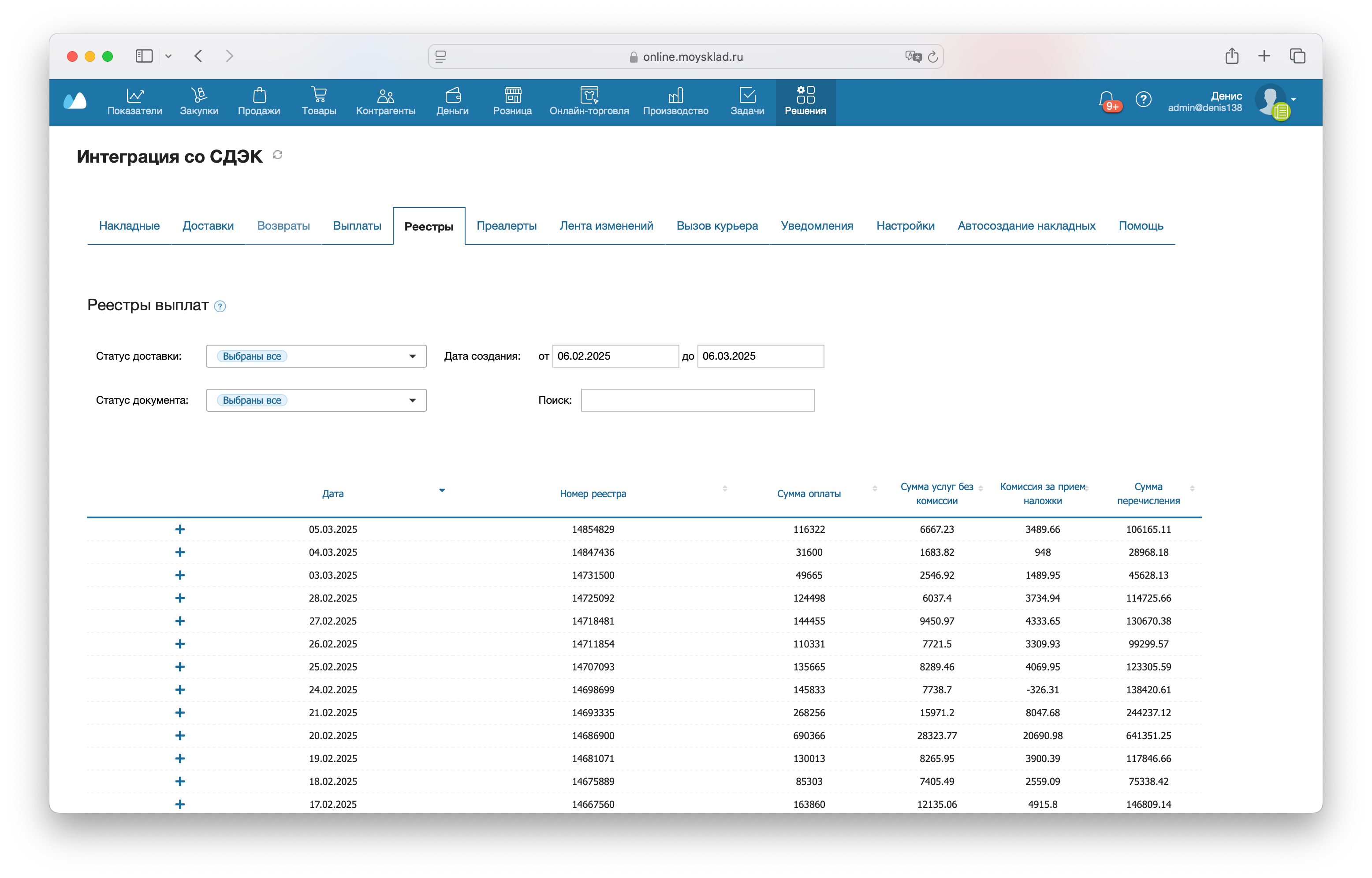The height and width of the screenshot is (878, 1372).
Task: Open the Статус документа dropdown
Action: (316, 400)
